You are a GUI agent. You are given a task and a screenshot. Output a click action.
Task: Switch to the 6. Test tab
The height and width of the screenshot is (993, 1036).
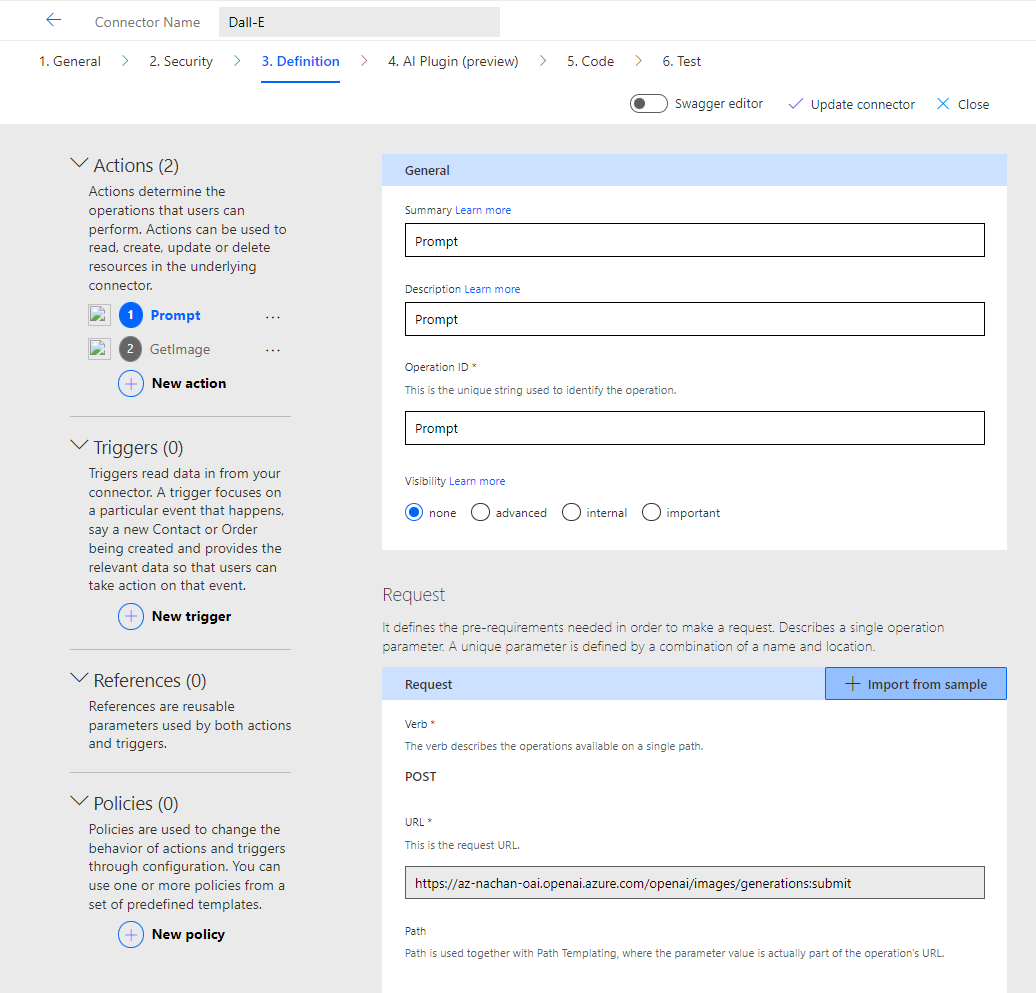pyautogui.click(x=681, y=61)
